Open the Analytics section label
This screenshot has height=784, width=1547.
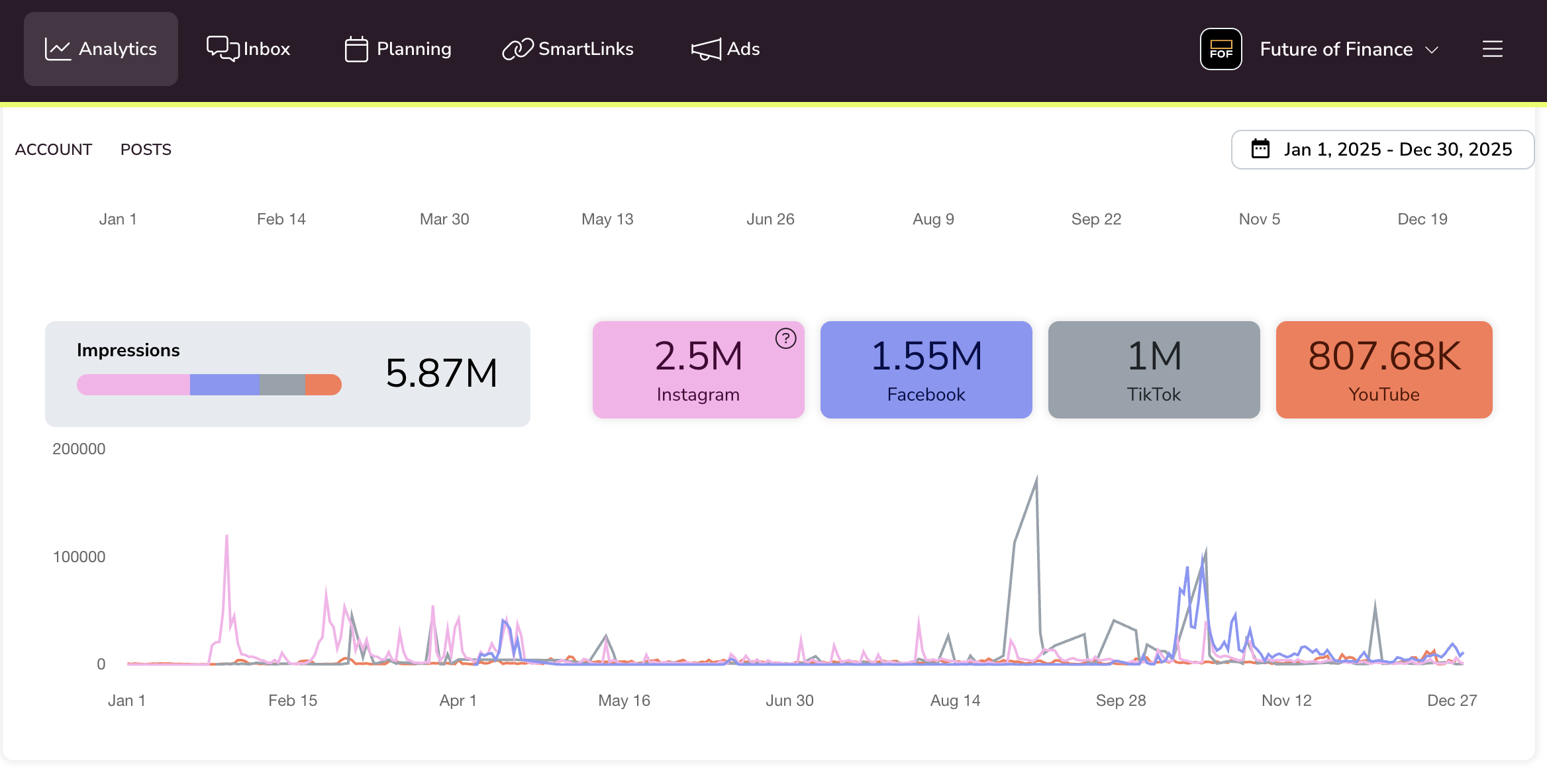click(118, 49)
